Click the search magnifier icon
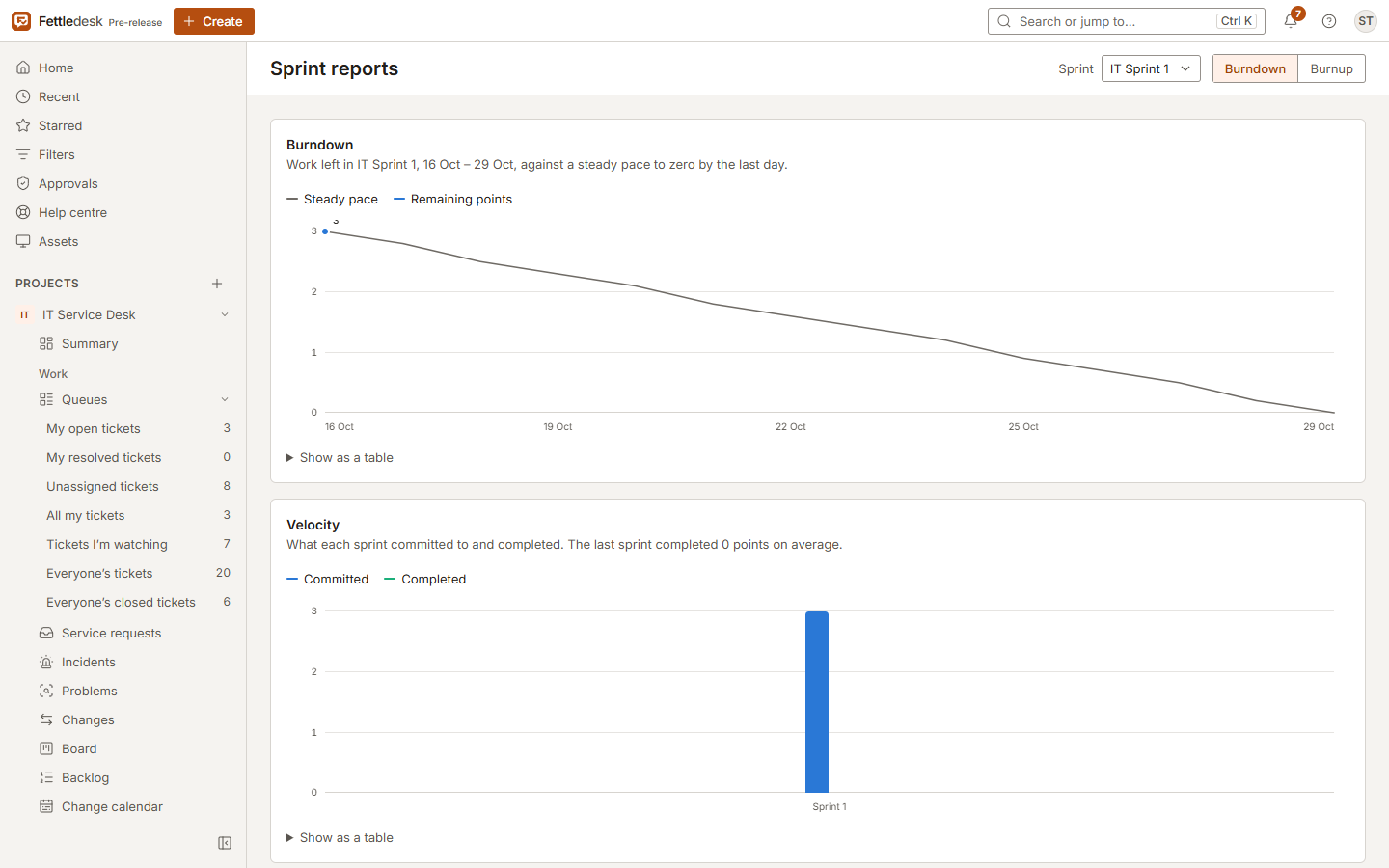The width and height of the screenshot is (1389, 868). (x=1004, y=21)
